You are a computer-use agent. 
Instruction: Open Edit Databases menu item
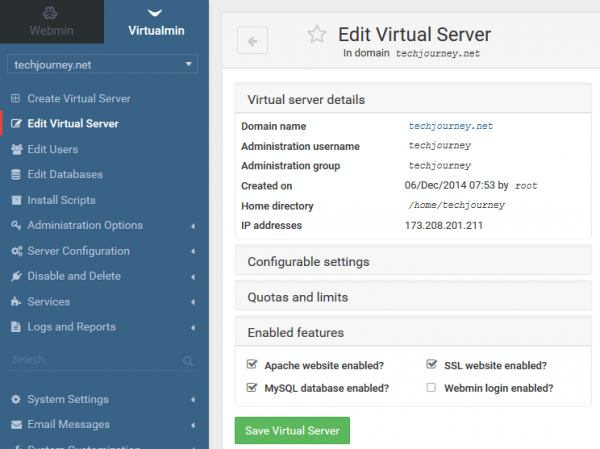point(65,175)
